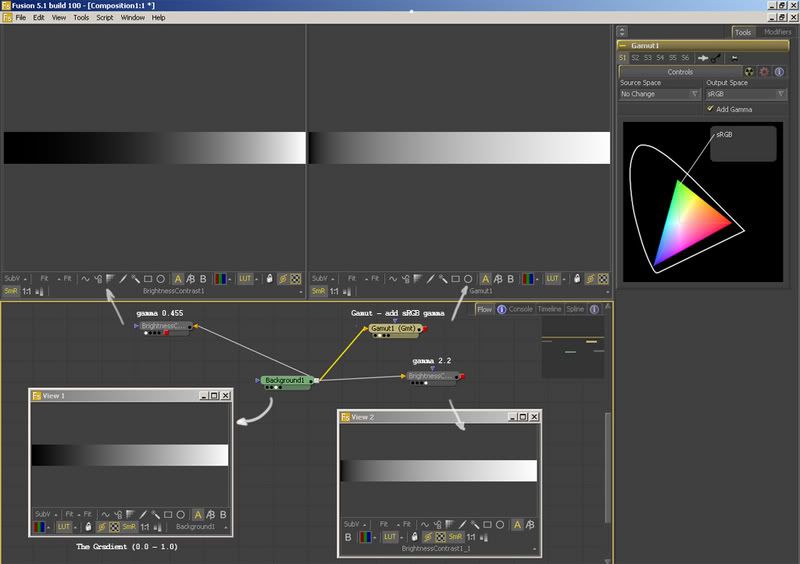
Task: Select settings slot S3 for Gamut1
Action: 647,58
